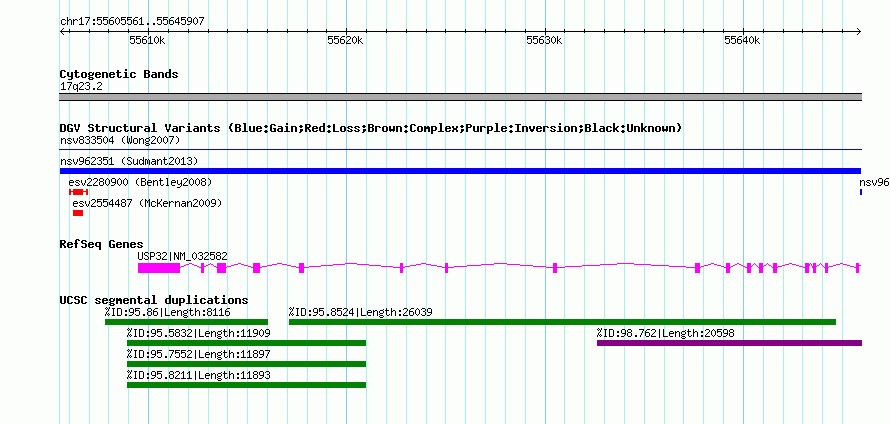
Task: Click the esv2280900 (Bentley2008) label
Action: click(x=140, y=182)
